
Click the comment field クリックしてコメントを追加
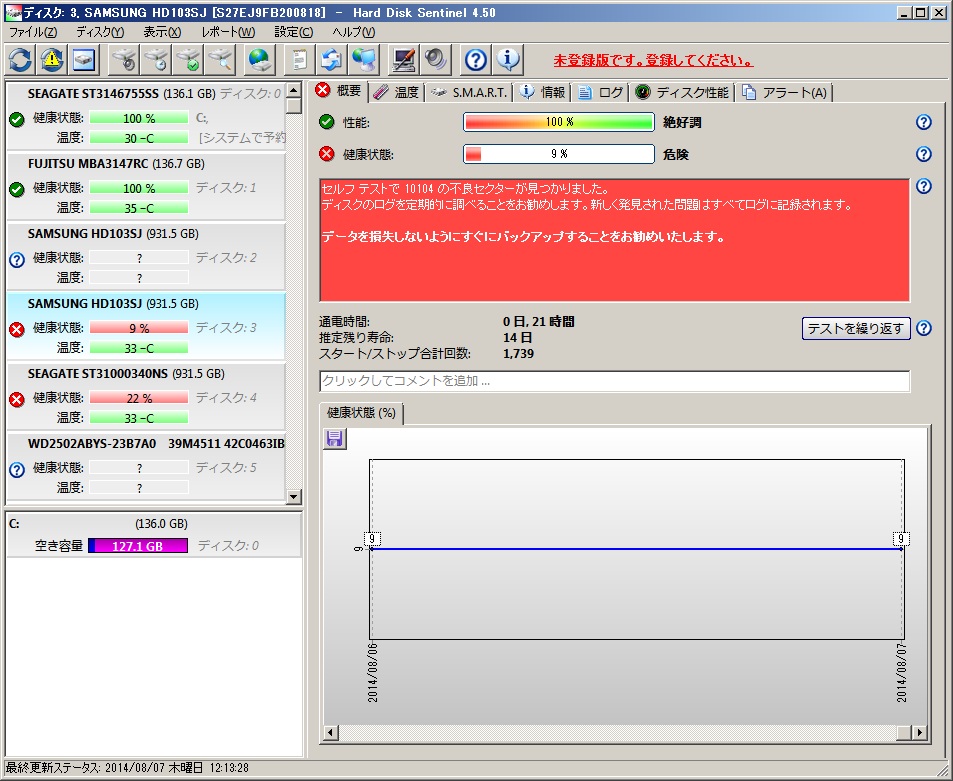tap(614, 381)
